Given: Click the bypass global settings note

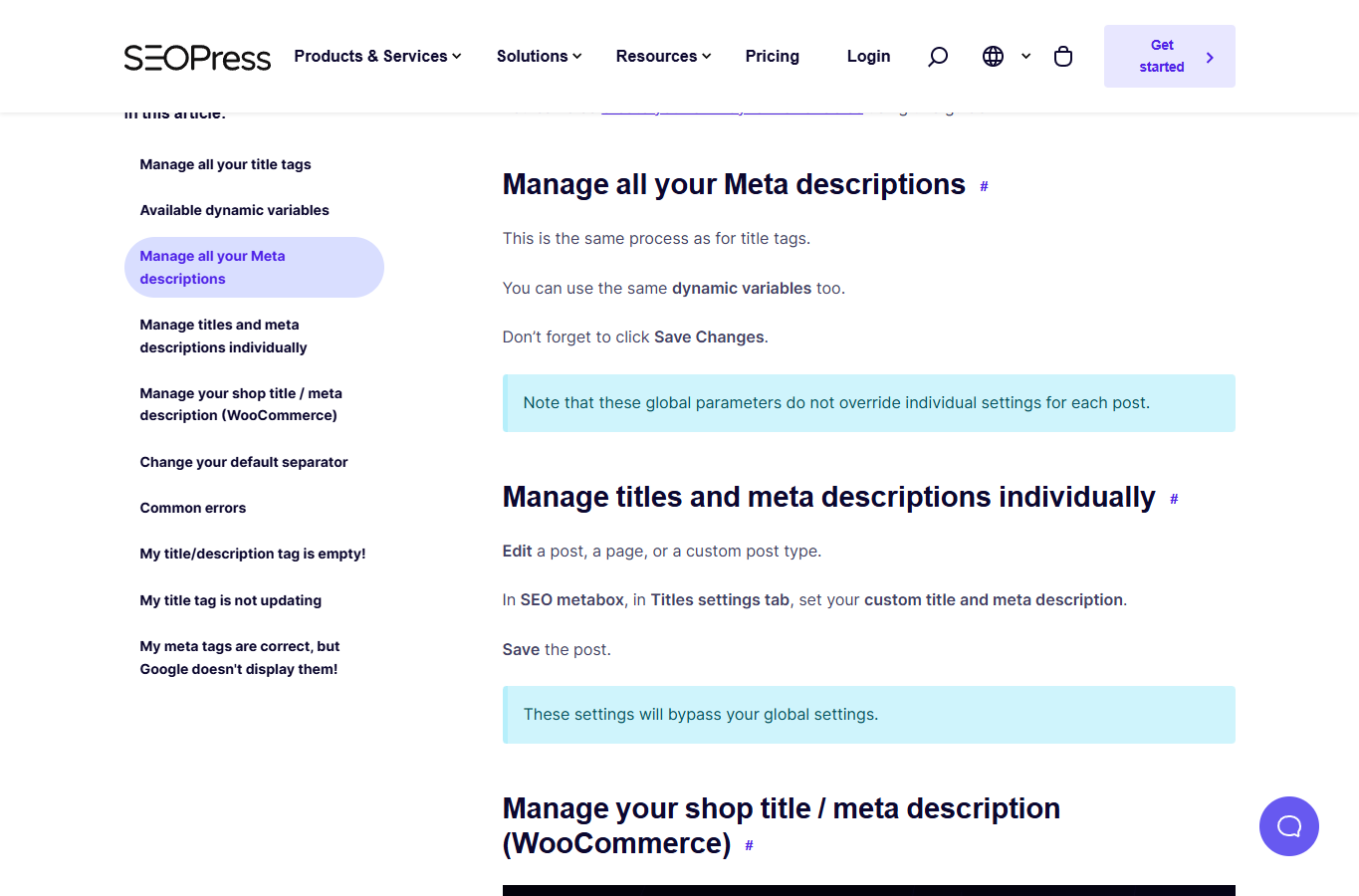Looking at the screenshot, I should [x=869, y=715].
